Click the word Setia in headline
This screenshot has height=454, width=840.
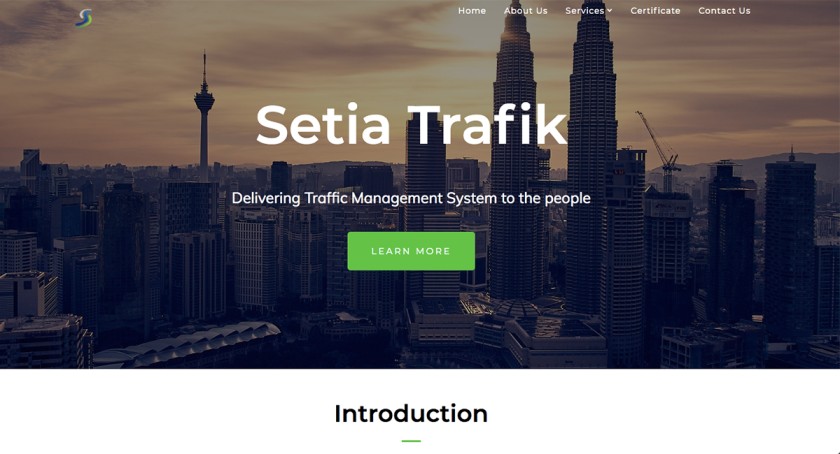pyautogui.click(x=323, y=125)
